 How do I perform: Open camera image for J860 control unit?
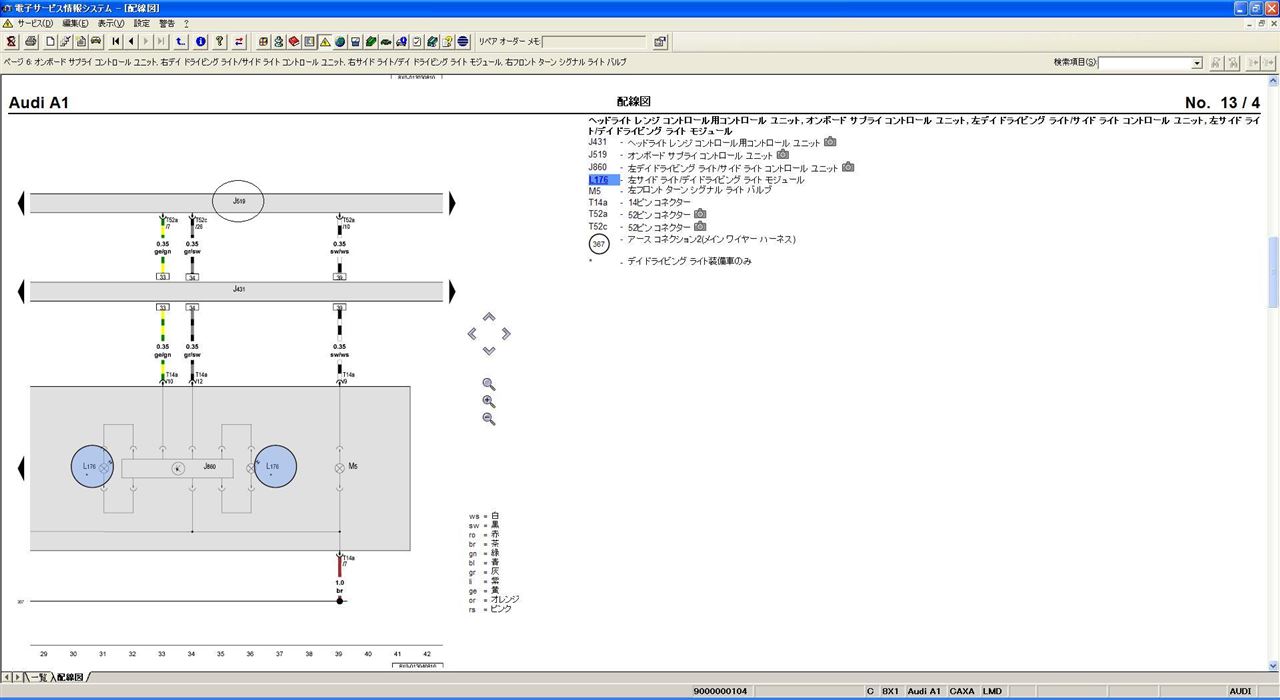point(848,167)
